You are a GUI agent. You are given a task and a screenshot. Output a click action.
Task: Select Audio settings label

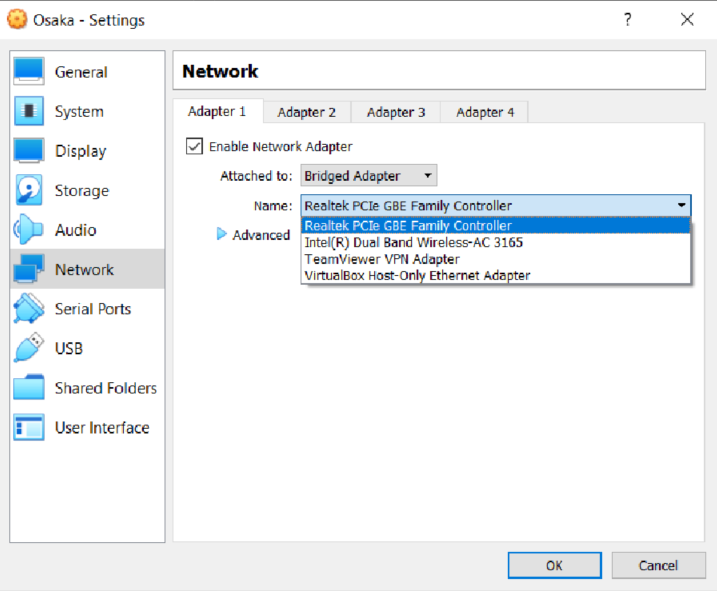[75, 230]
